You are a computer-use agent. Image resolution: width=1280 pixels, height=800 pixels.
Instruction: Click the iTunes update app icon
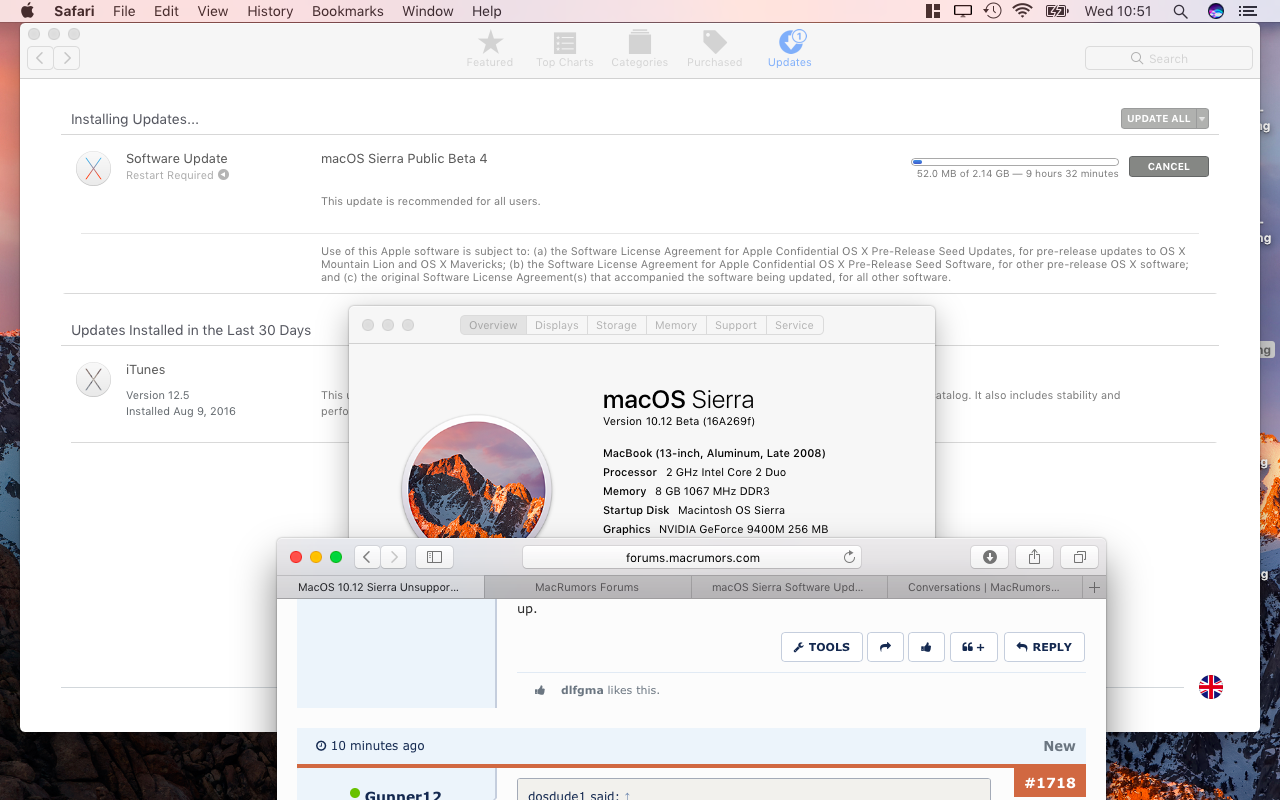(94, 379)
